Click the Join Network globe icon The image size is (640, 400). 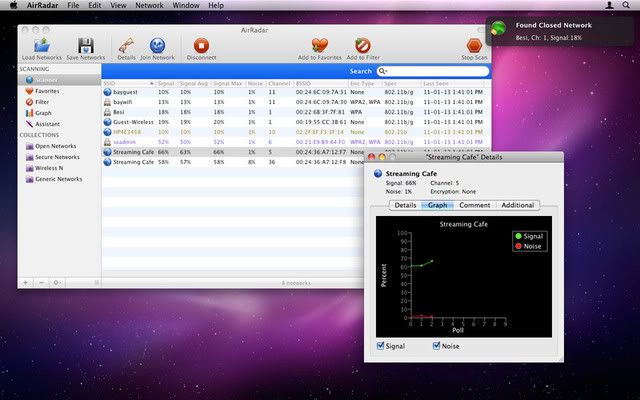[157, 45]
